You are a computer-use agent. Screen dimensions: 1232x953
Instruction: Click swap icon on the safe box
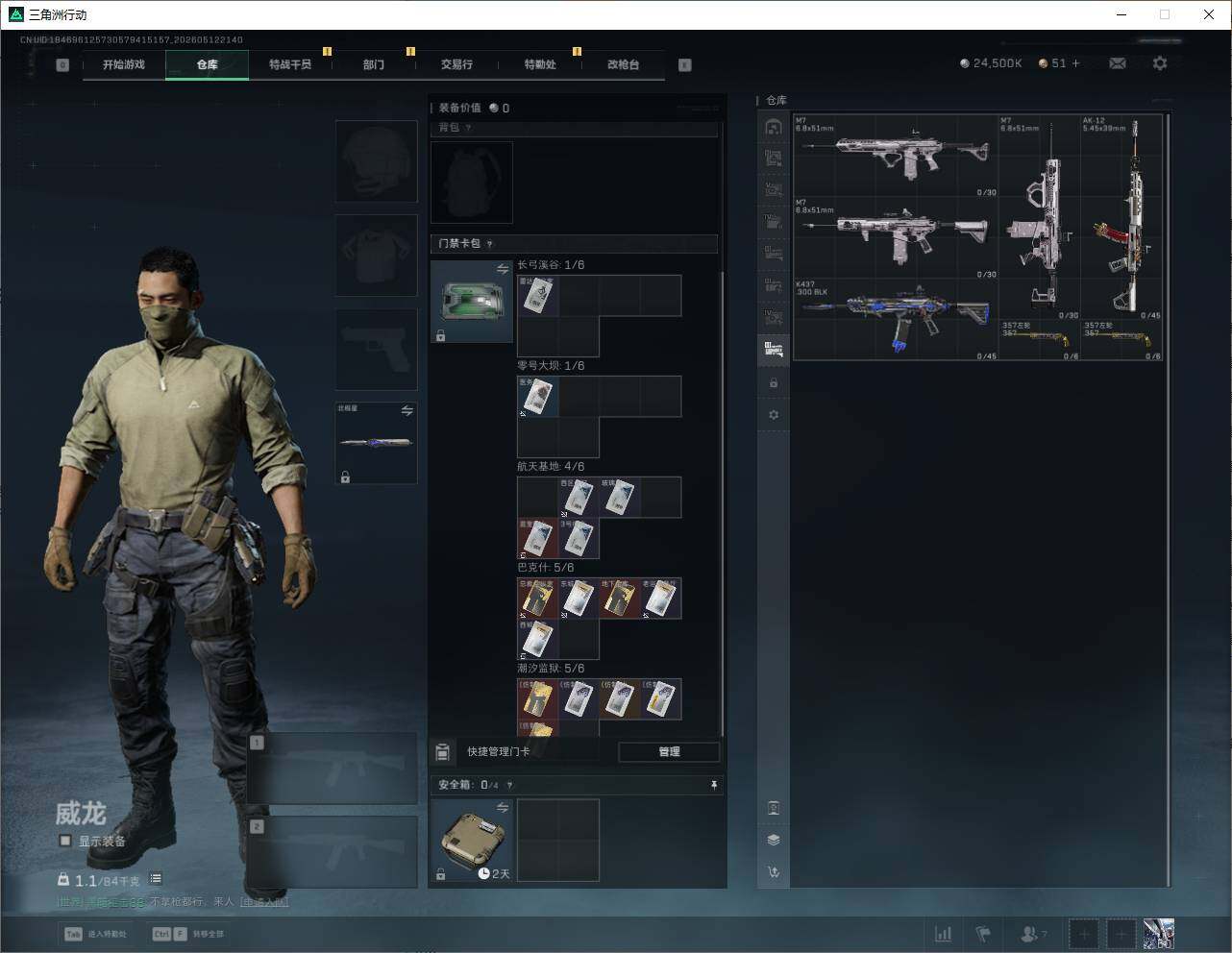(x=502, y=808)
